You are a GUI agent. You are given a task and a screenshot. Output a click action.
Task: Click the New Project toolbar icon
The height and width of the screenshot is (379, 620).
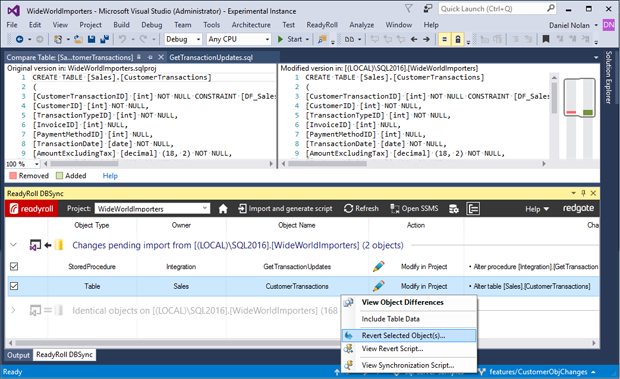(58, 39)
